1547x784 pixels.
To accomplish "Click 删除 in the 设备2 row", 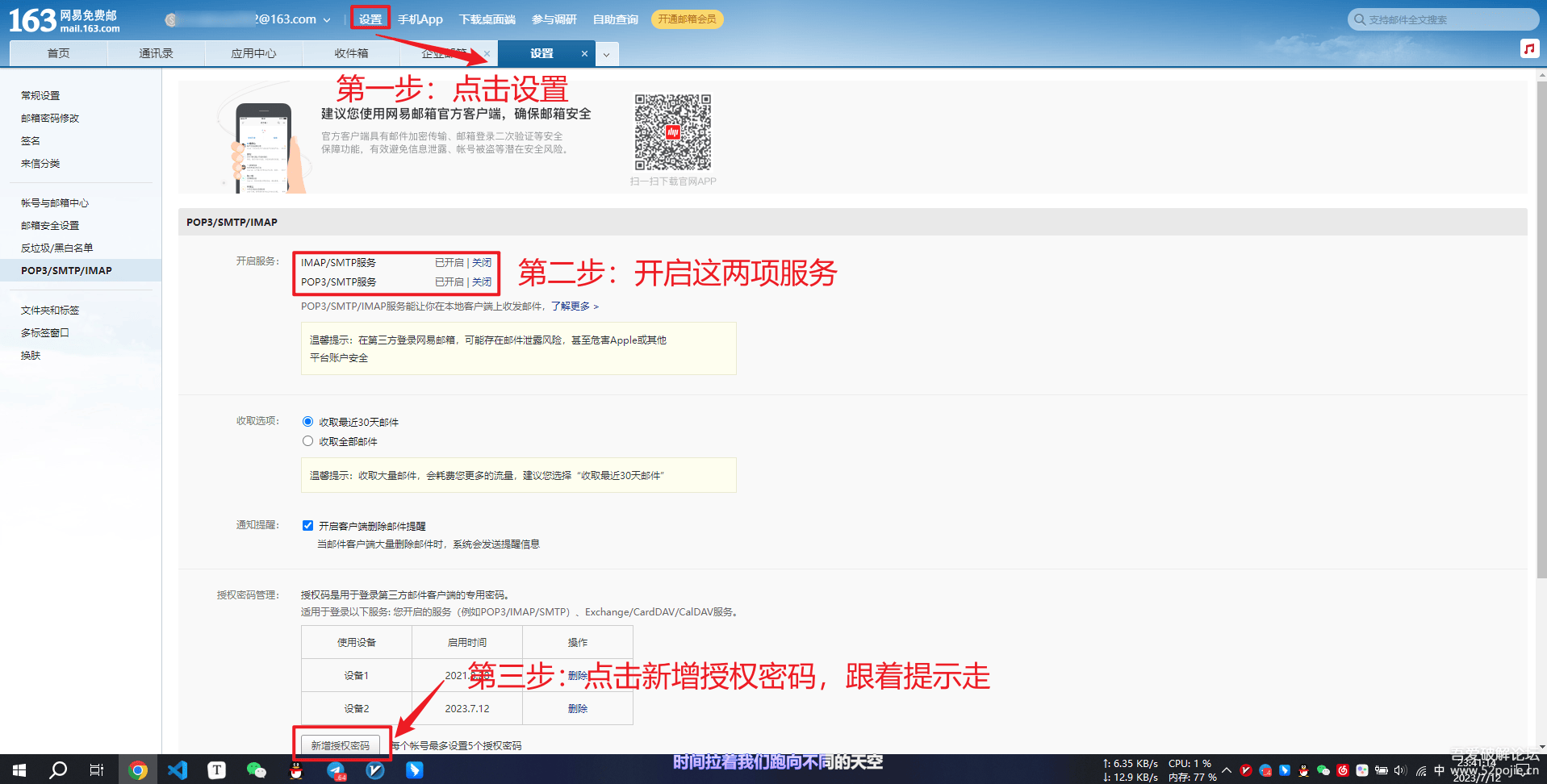I will pos(577,709).
